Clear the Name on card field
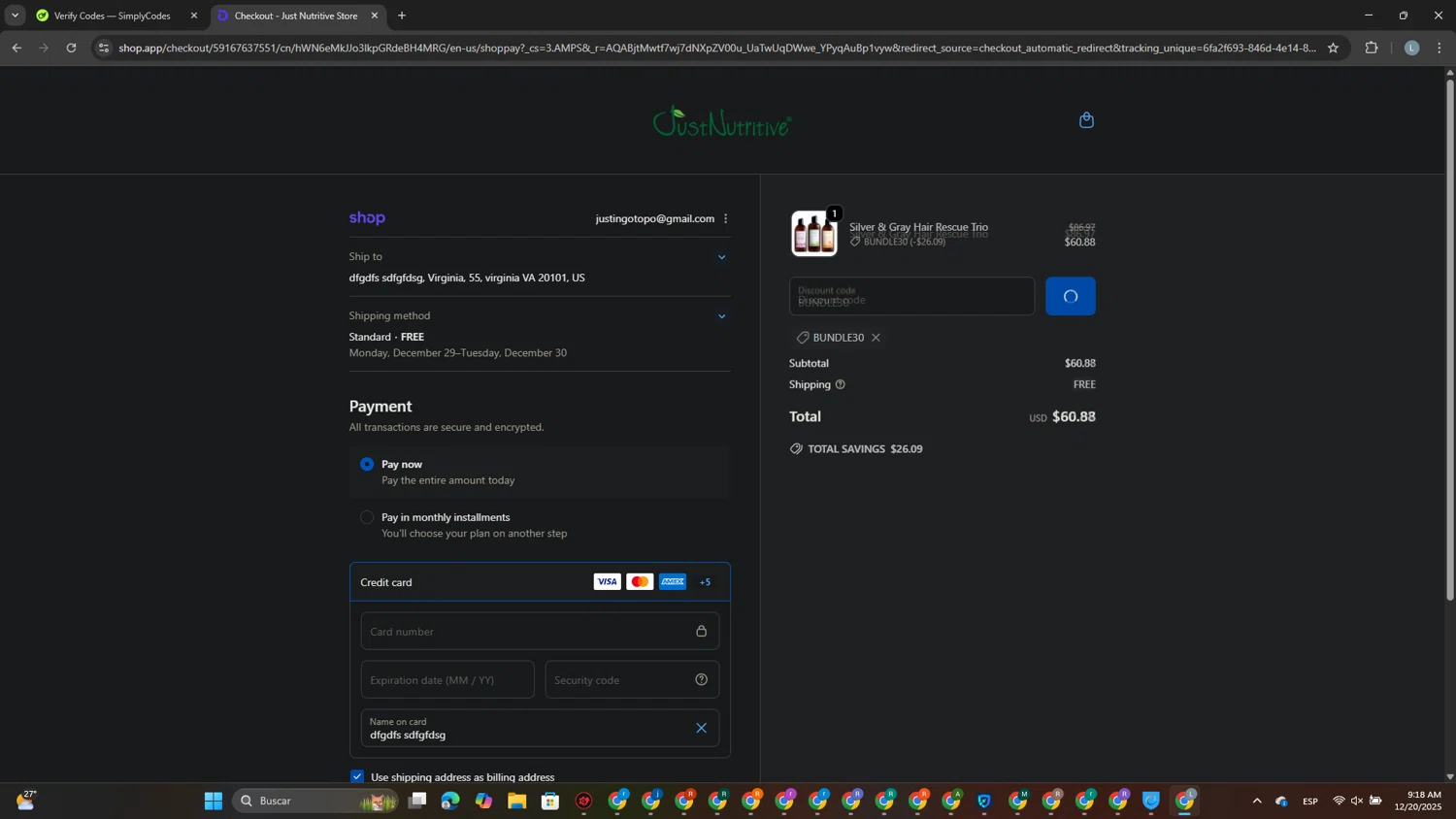The width and height of the screenshot is (1456, 819). tap(701, 728)
